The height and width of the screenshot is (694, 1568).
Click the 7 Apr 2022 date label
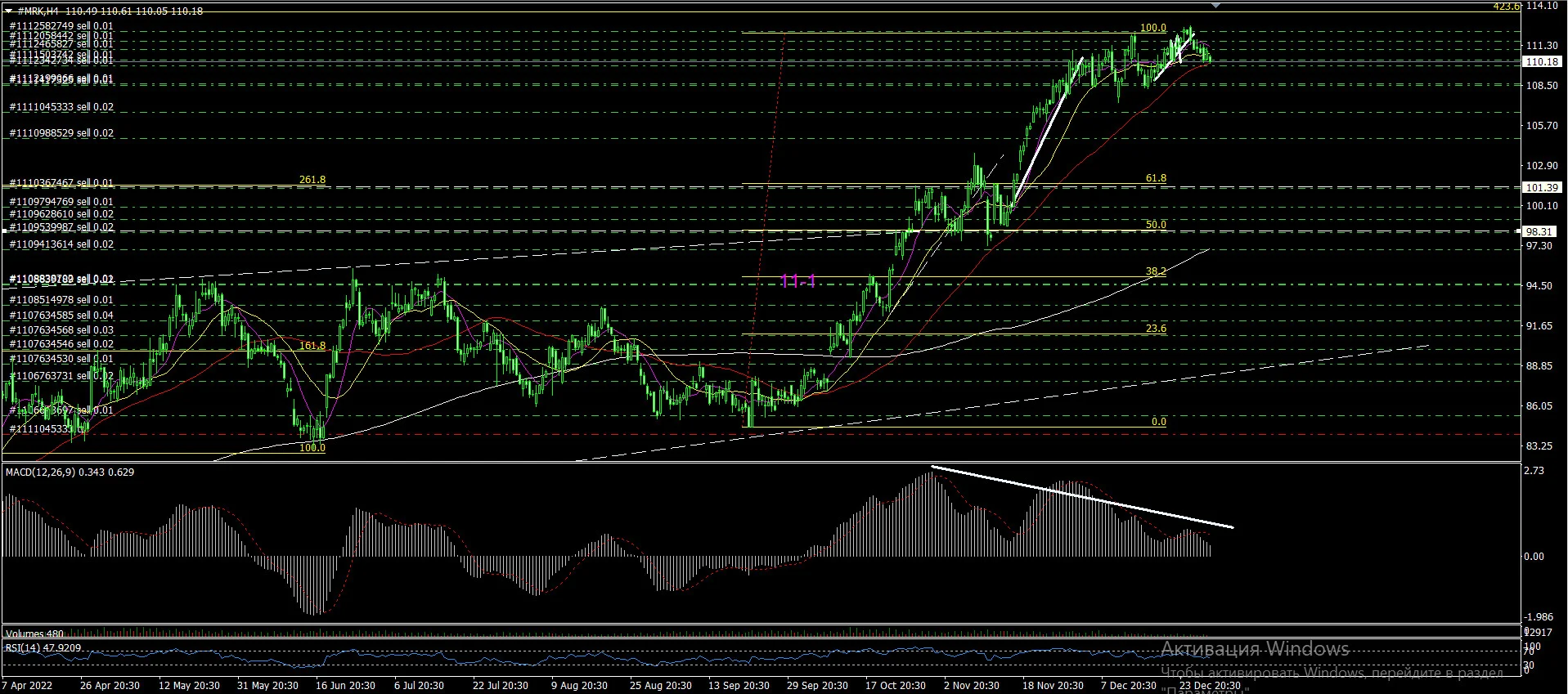(28, 685)
